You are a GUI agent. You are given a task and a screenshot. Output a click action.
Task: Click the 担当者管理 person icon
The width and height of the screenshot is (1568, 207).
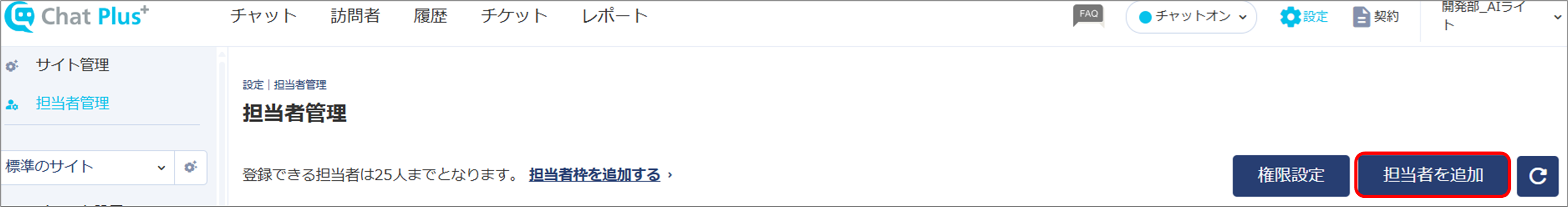12,104
